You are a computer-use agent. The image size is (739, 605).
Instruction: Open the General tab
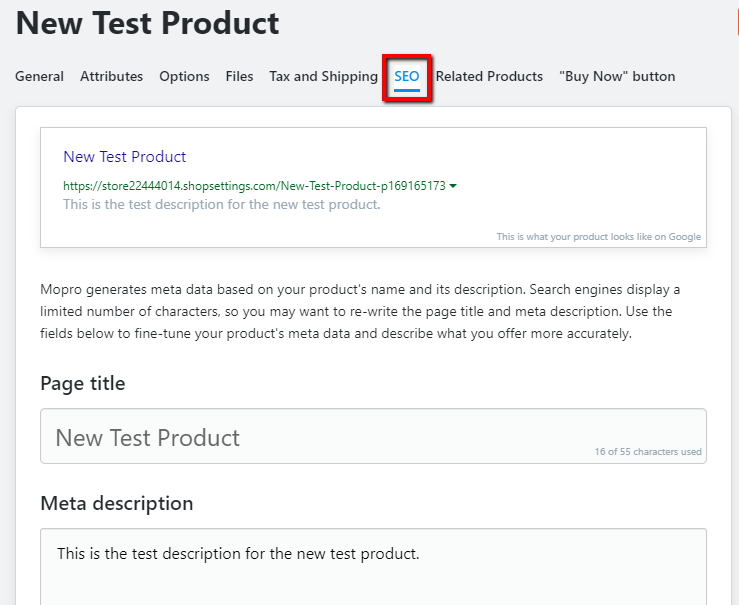point(39,76)
